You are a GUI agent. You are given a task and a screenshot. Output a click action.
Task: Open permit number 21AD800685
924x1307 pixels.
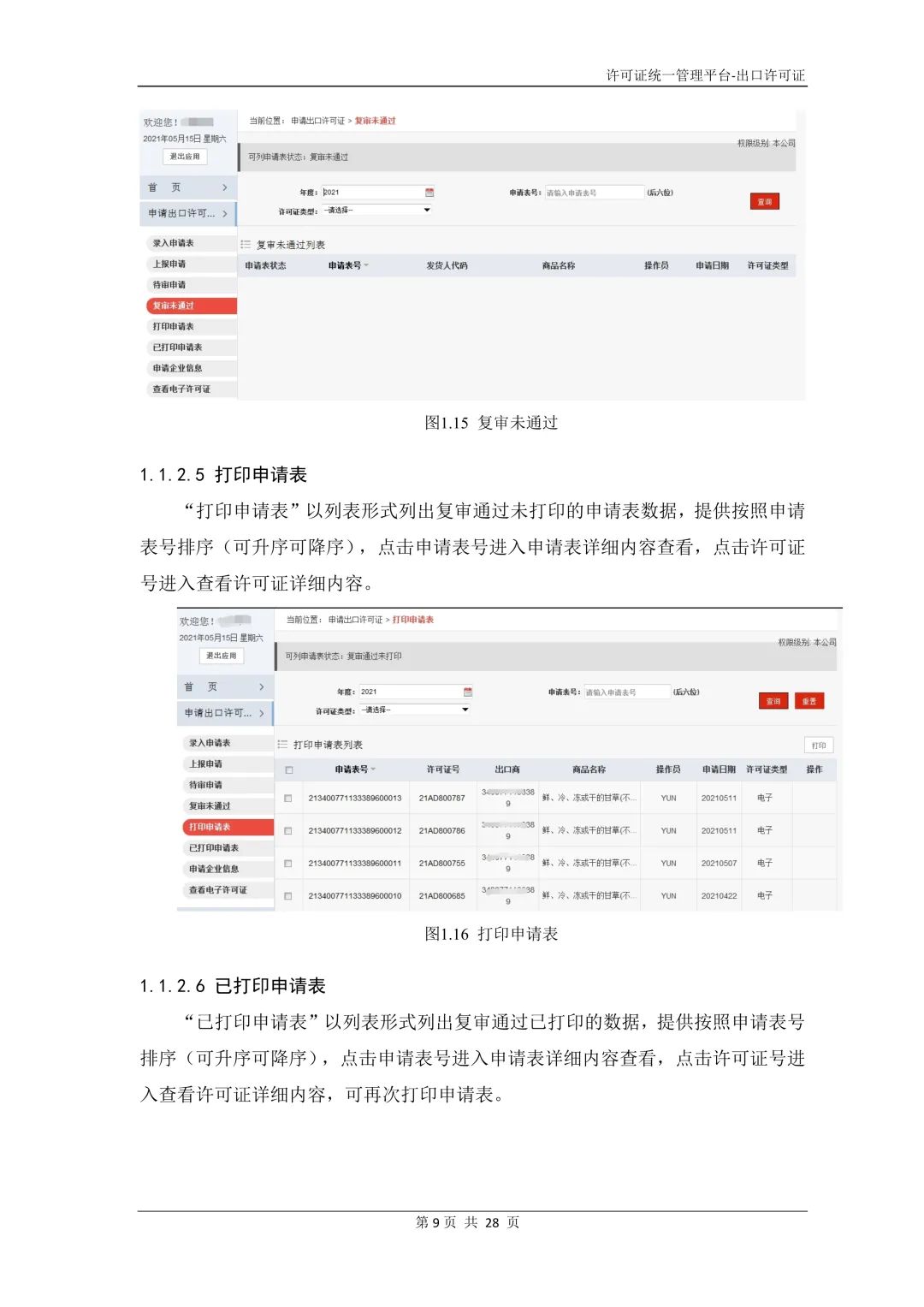tap(442, 896)
